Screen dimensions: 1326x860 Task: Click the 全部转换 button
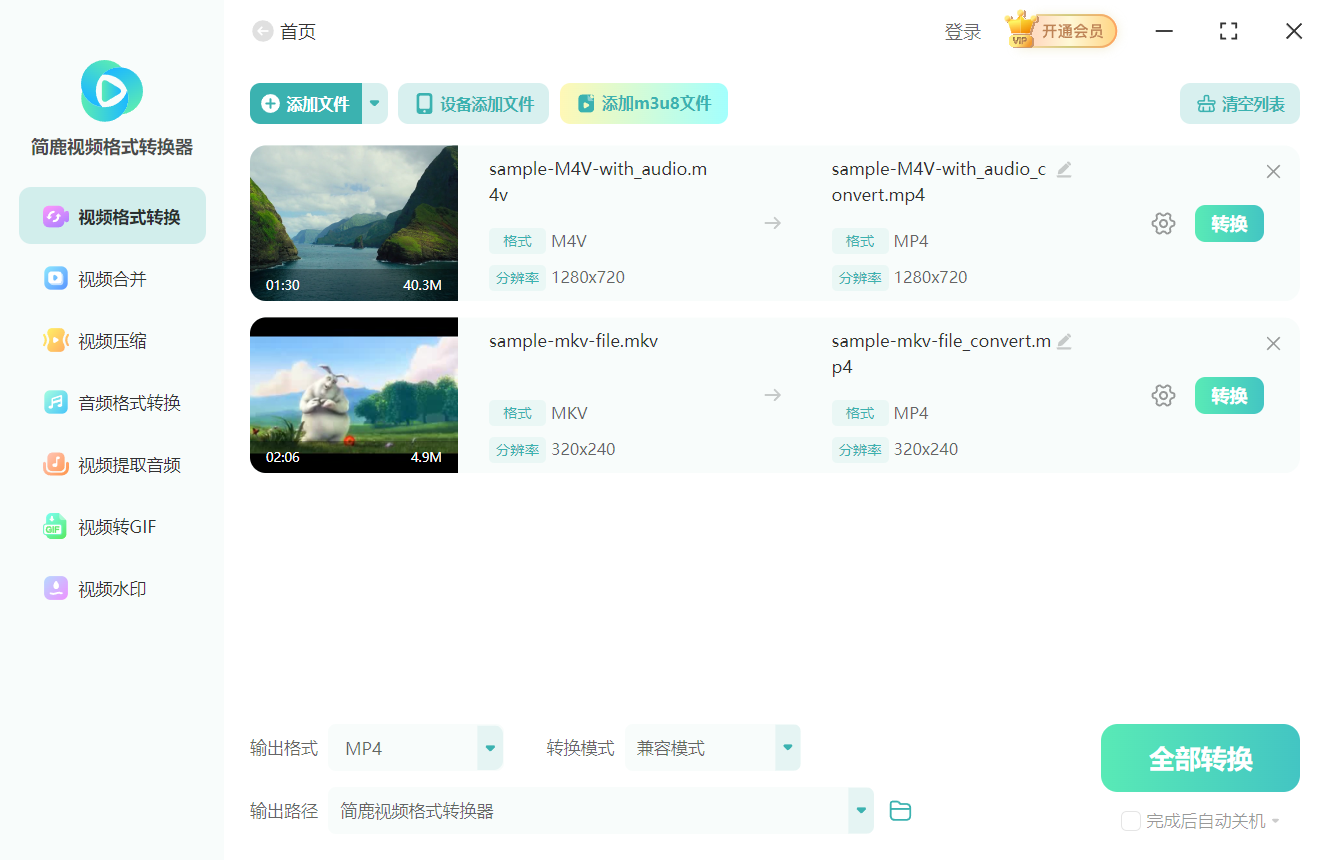click(x=1200, y=758)
